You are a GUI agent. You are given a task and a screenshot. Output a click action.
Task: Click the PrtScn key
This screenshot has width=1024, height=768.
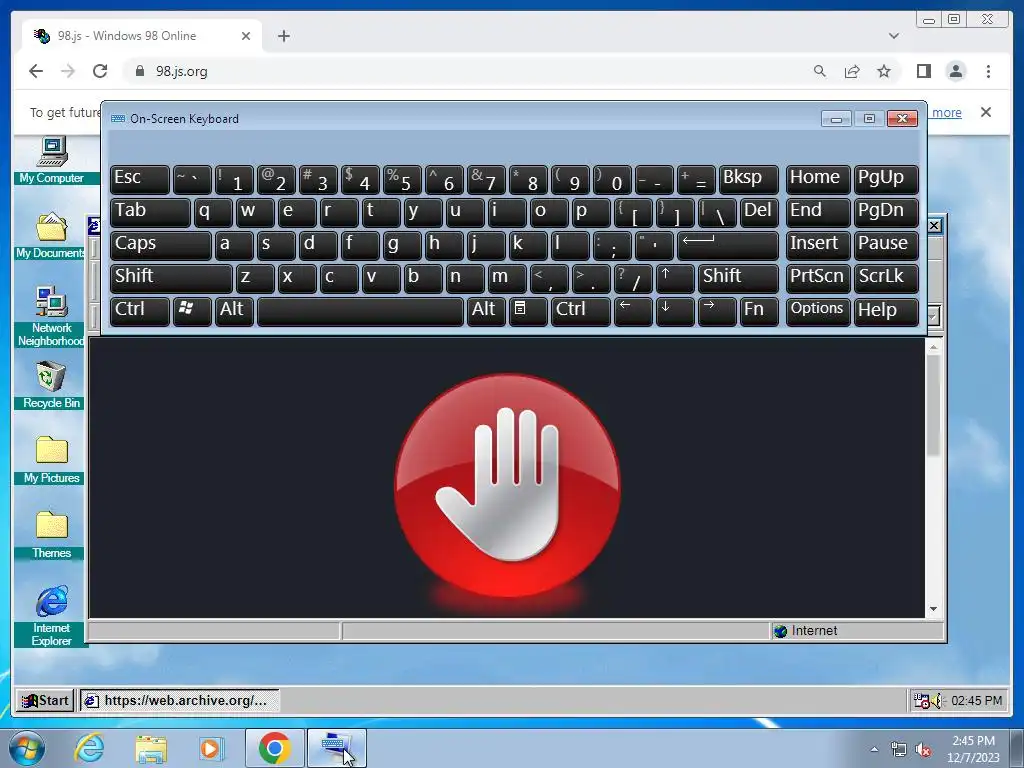pos(818,278)
